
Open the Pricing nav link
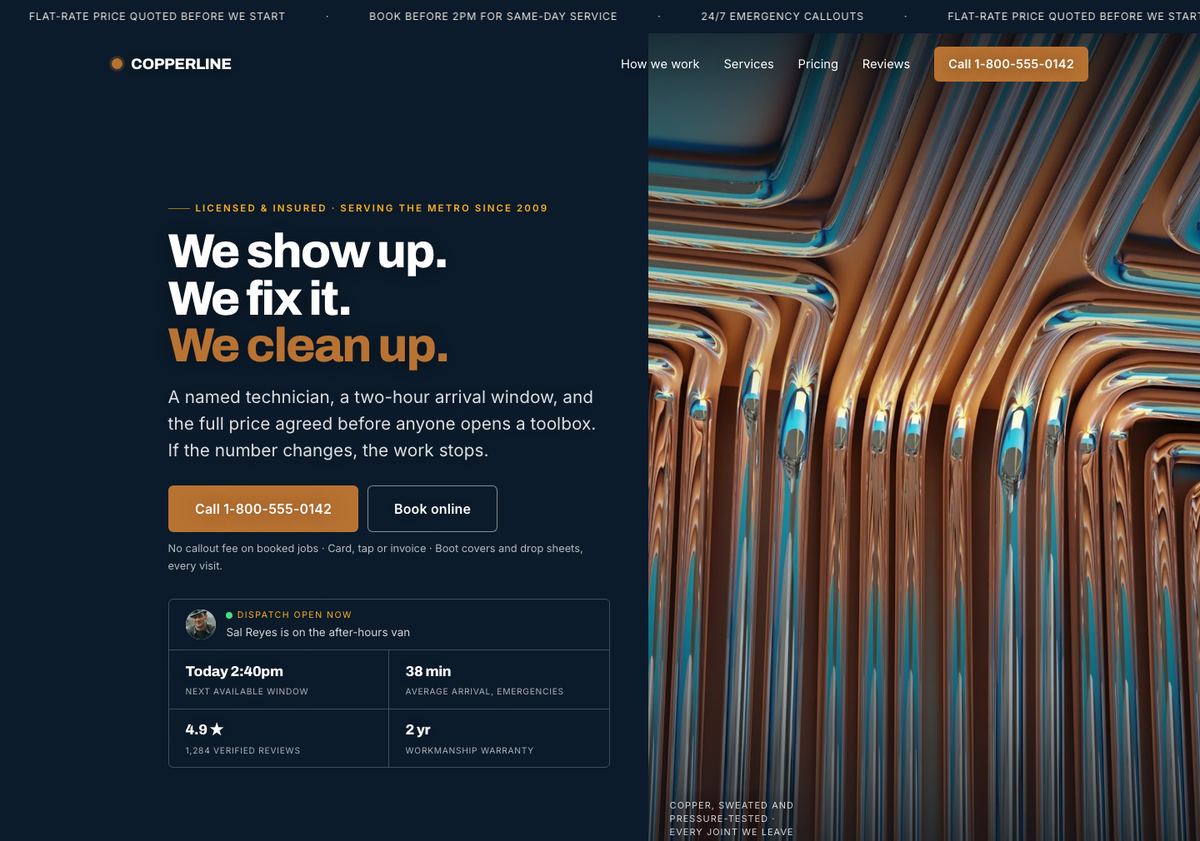click(818, 64)
